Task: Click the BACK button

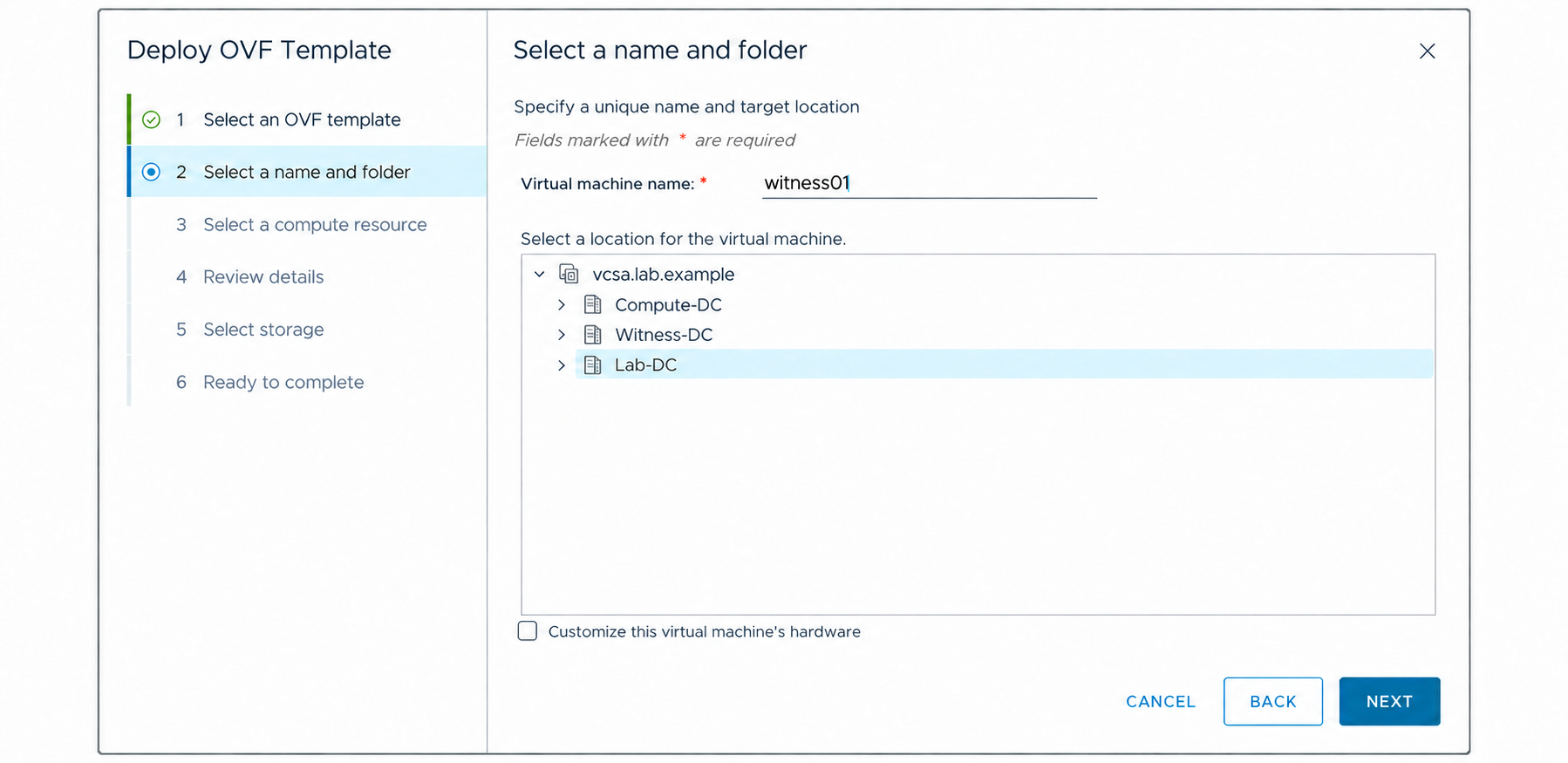Action: [1272, 701]
